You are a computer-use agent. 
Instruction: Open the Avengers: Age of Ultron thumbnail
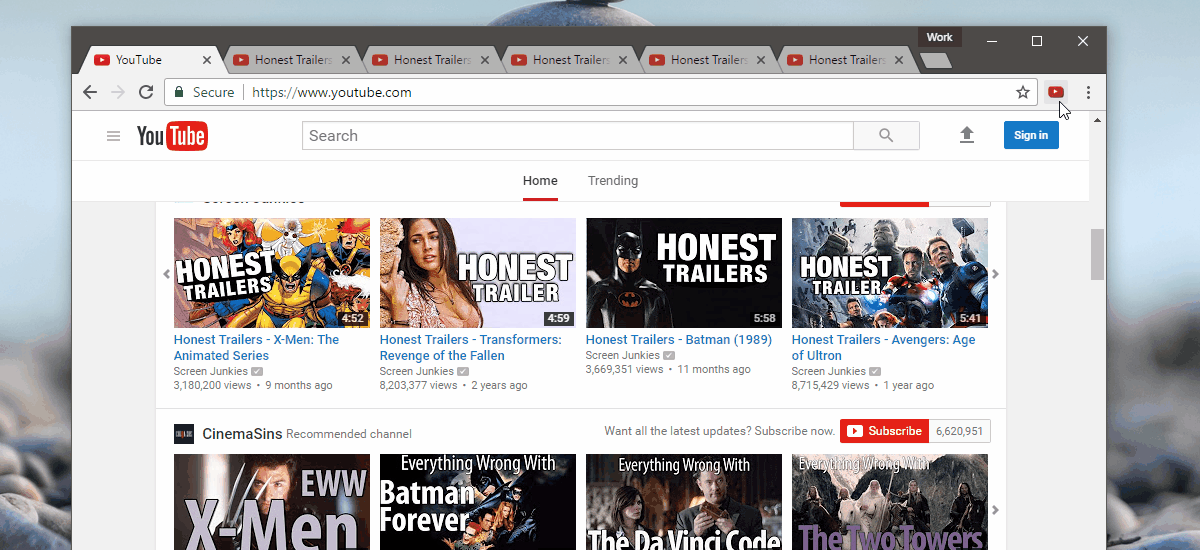pyautogui.click(x=889, y=273)
